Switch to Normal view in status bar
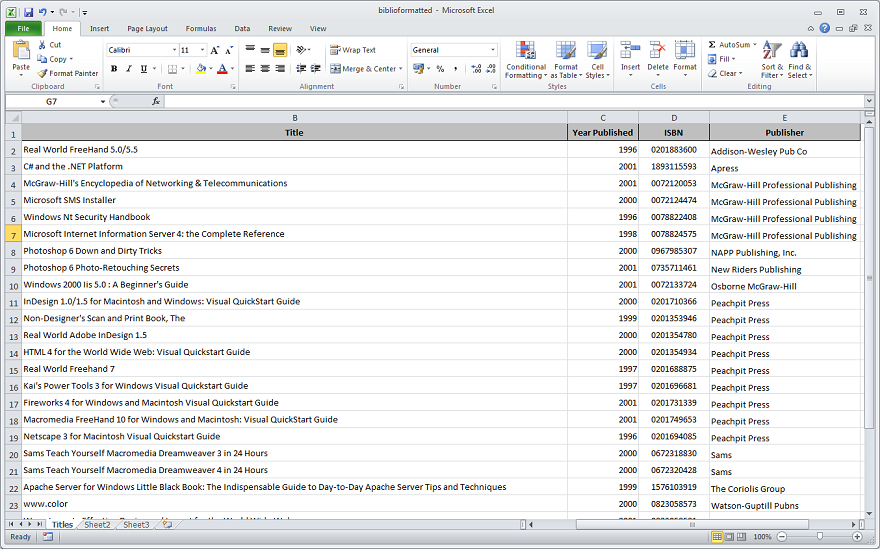The height and width of the screenshot is (549, 880). 717,537
